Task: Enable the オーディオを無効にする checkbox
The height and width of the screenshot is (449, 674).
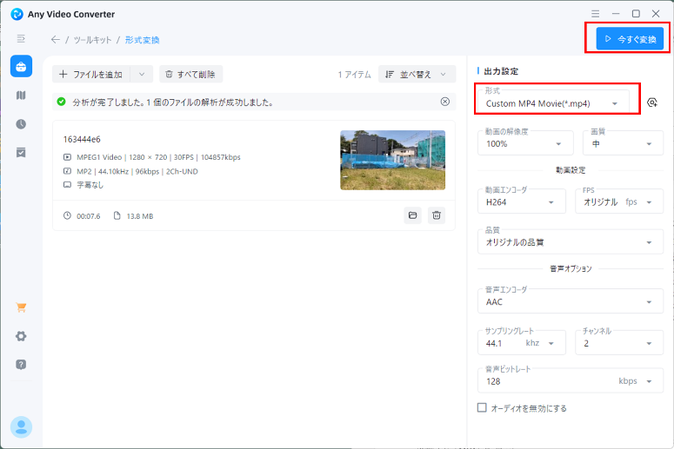Action: [482, 408]
